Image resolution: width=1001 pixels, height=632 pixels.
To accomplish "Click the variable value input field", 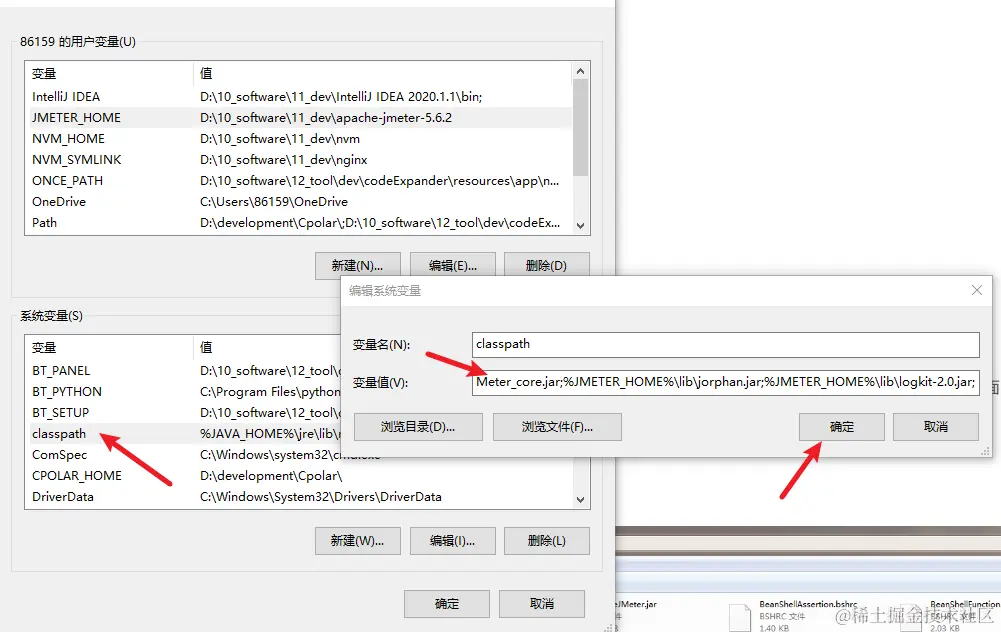I will point(725,382).
